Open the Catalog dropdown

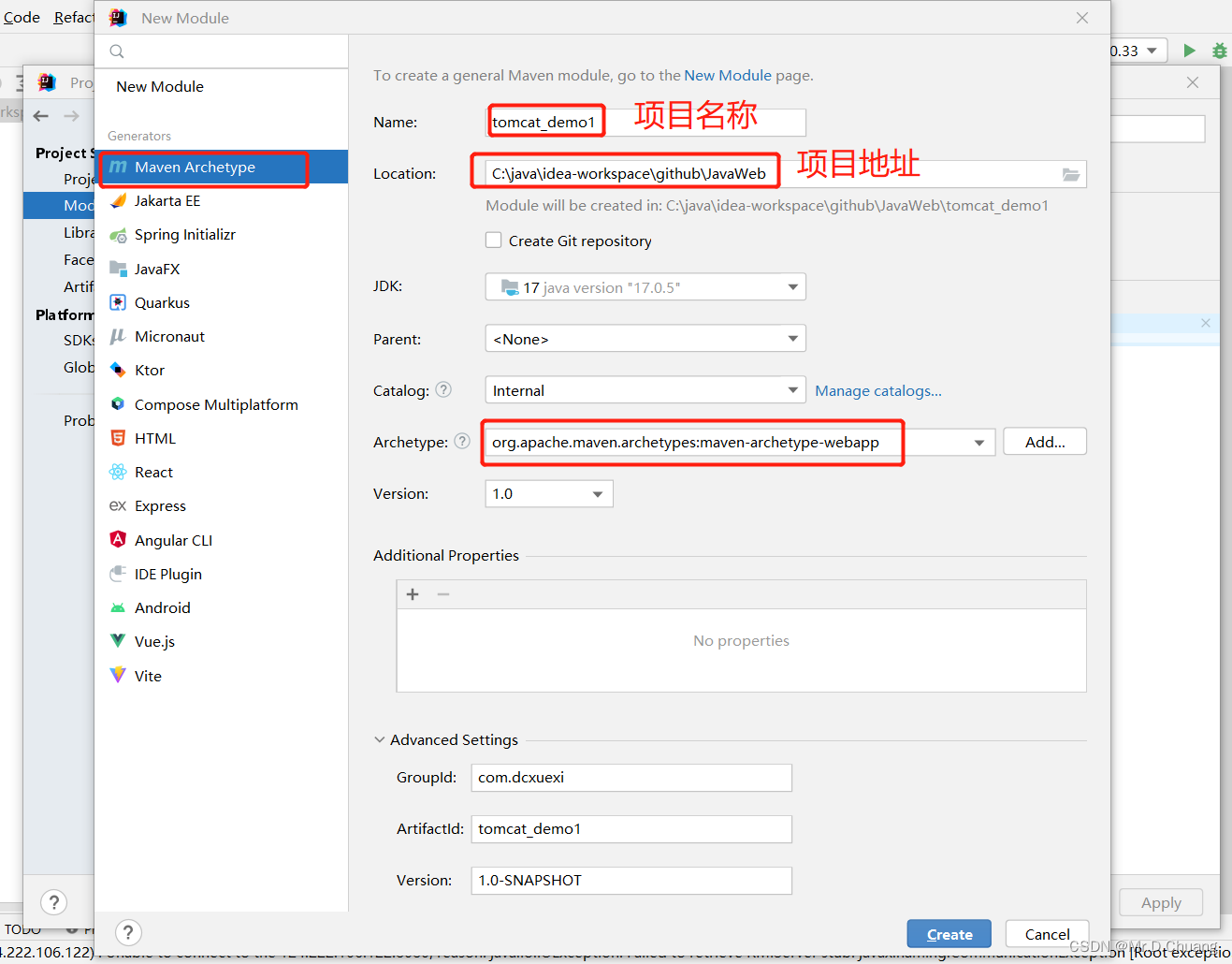(645, 390)
